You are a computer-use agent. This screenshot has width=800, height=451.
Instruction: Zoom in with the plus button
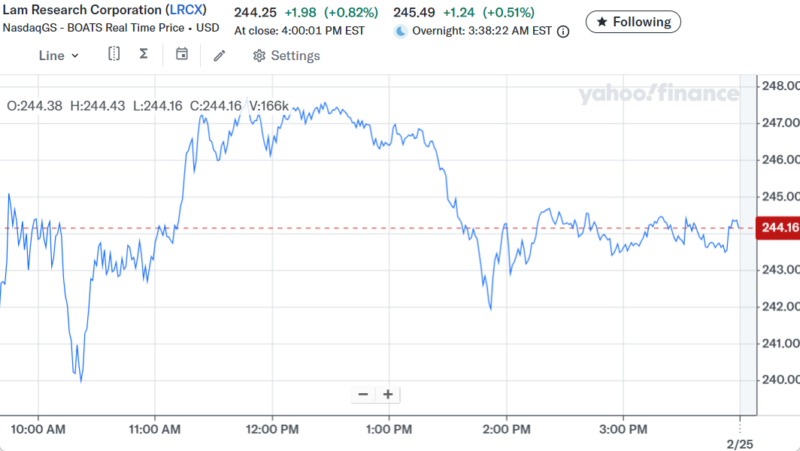click(388, 394)
